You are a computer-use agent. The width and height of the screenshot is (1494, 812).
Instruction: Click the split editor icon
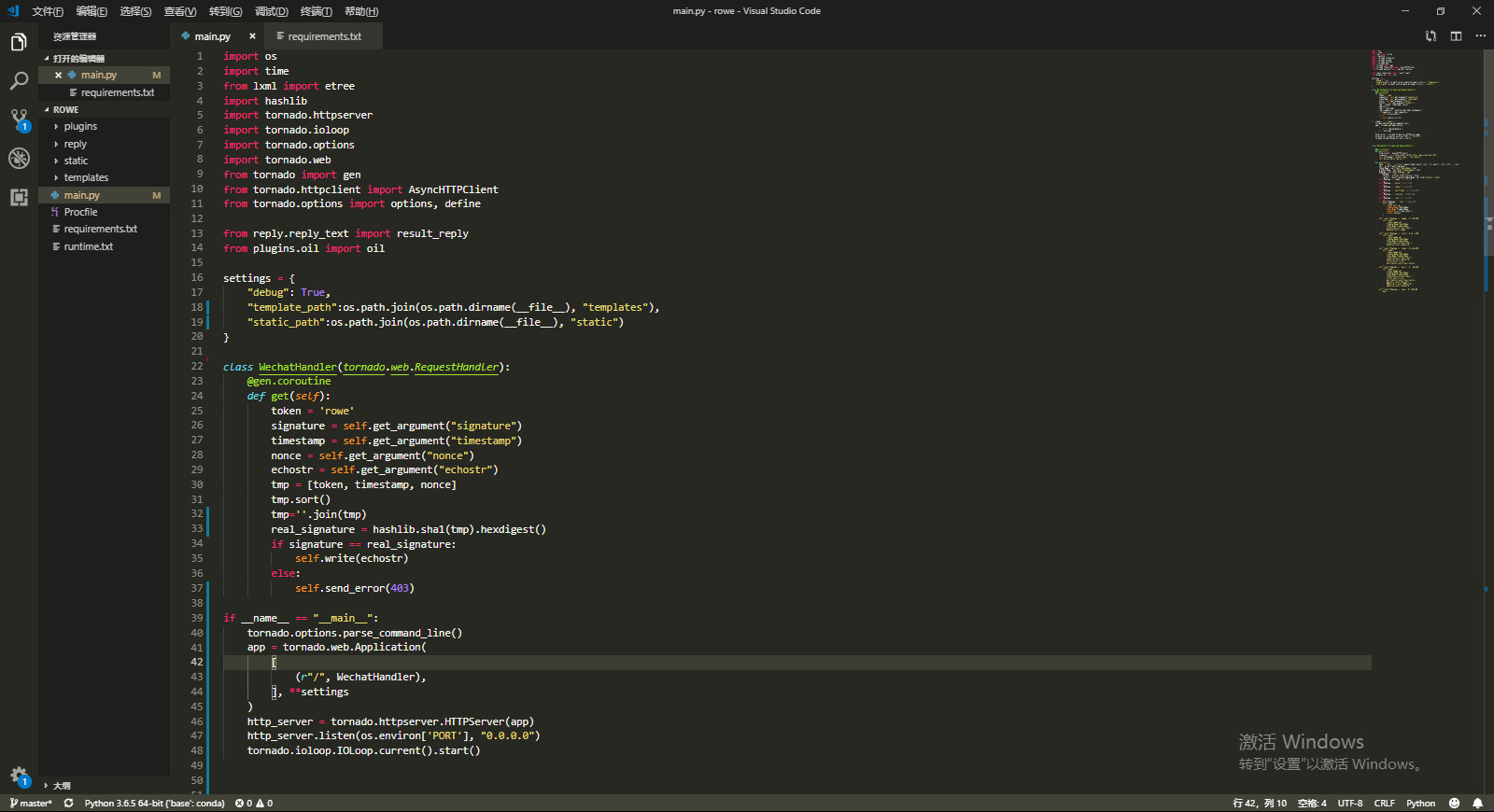click(1456, 36)
